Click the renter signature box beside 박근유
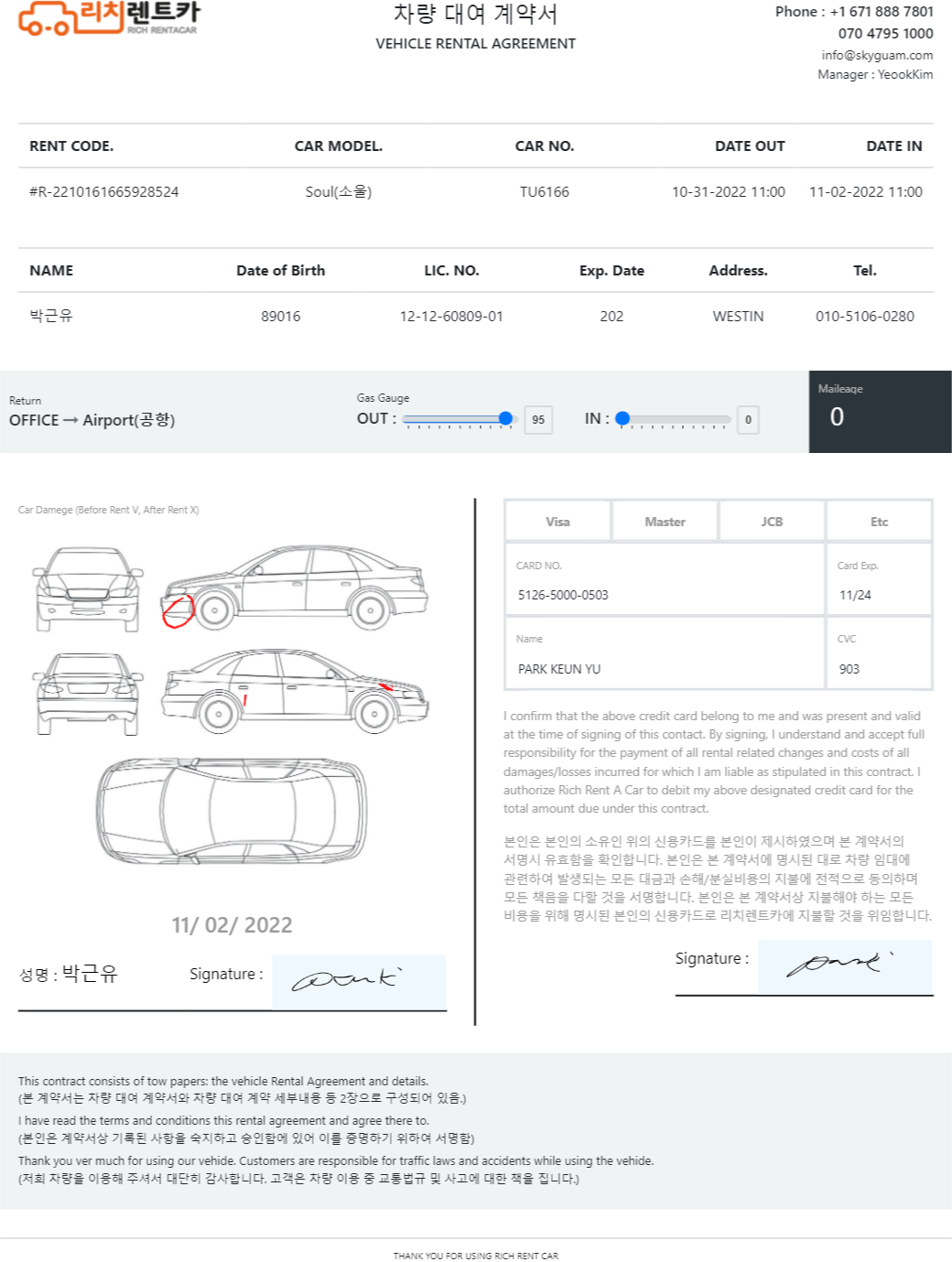Image resolution: width=952 pixels, height=1262 pixels. 359,982
